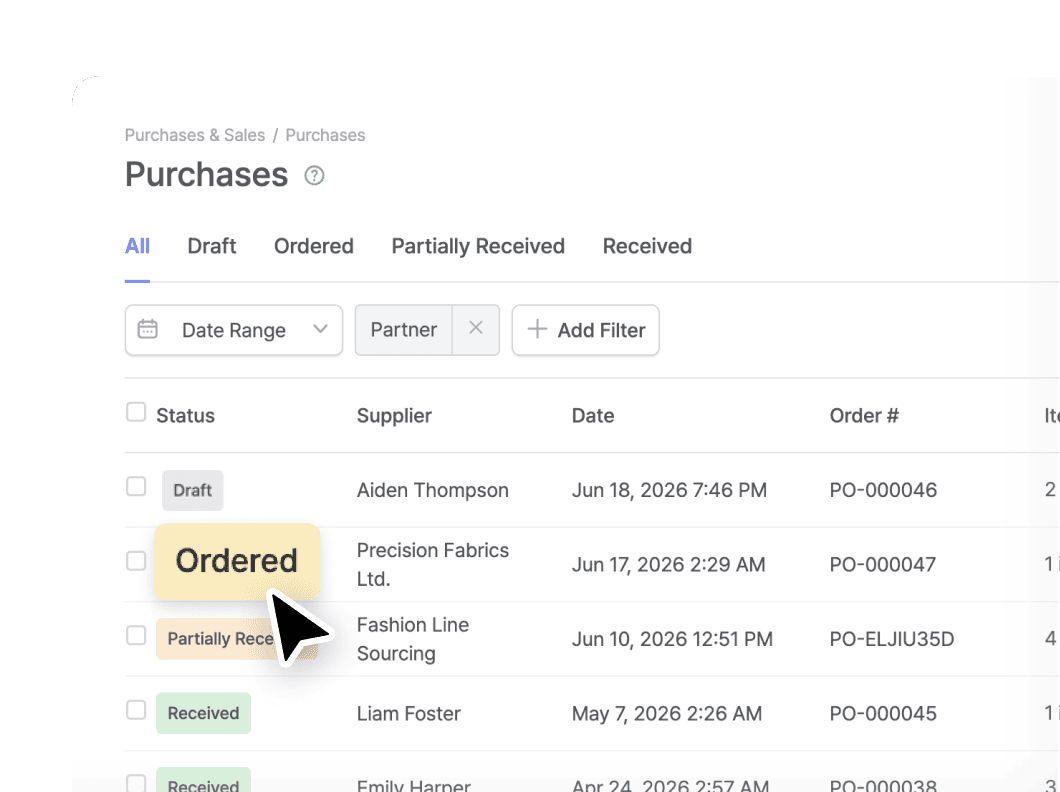Screen dimensions: 1060x792
Task: Select the Precision Fabrics Ltd. row checkbox
Action: (136, 560)
